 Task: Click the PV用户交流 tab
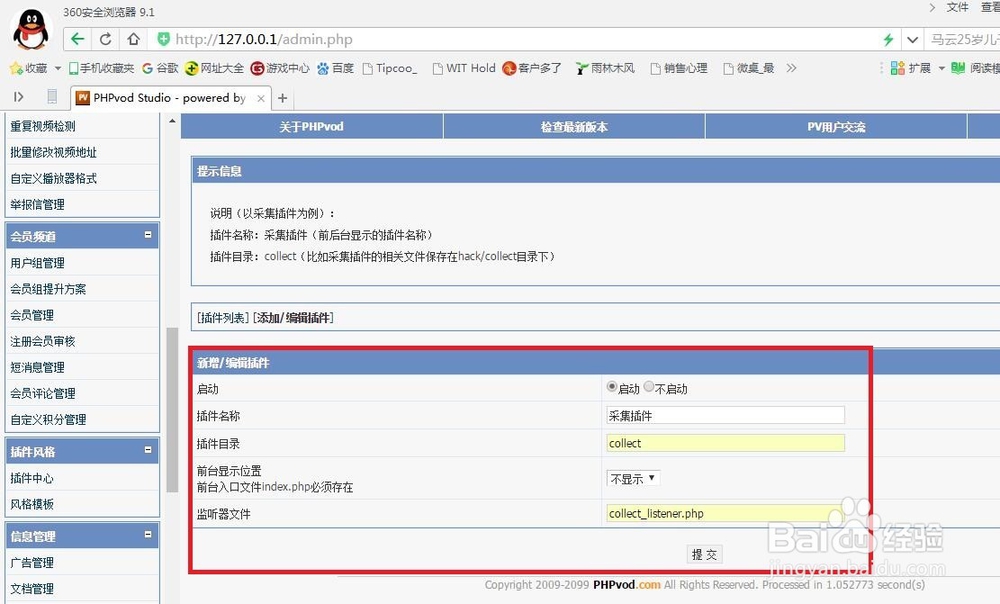(836, 126)
